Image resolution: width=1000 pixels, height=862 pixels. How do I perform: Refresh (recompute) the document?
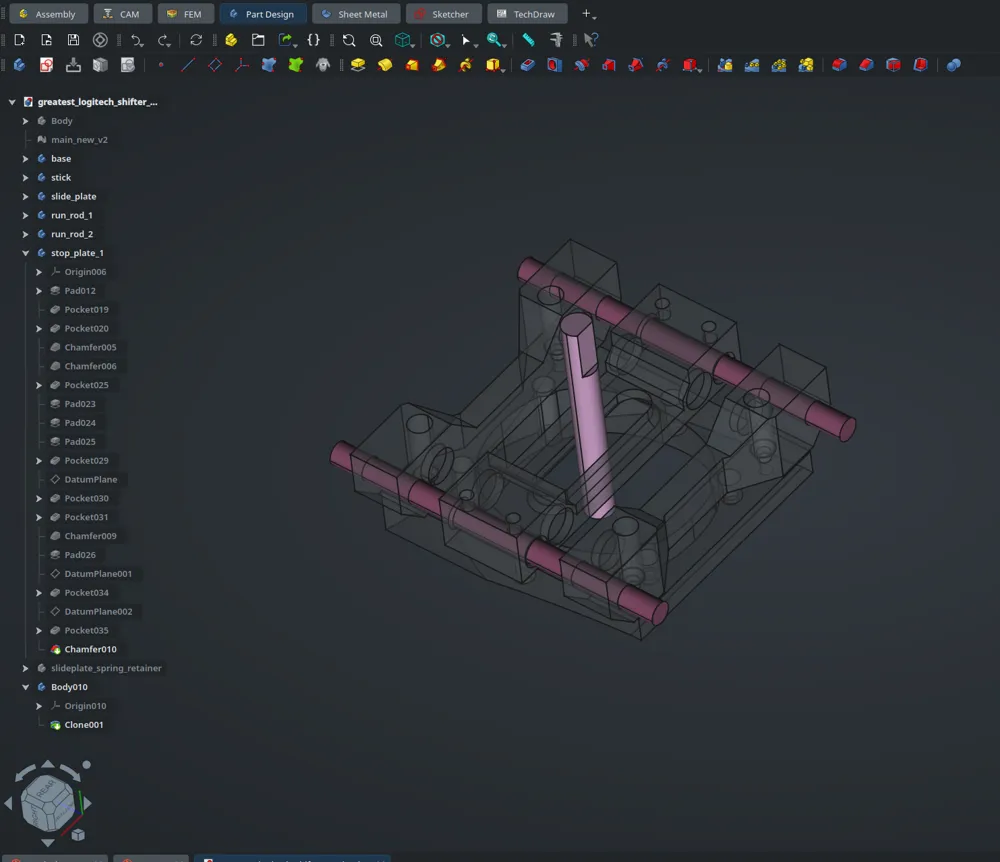click(196, 40)
